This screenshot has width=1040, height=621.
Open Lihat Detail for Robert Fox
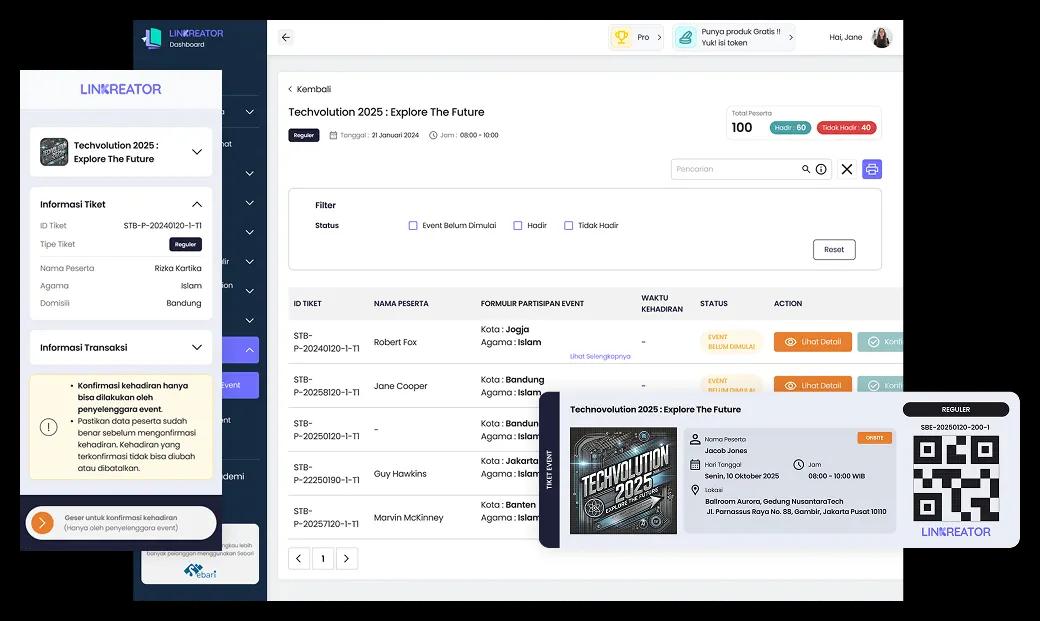812,342
